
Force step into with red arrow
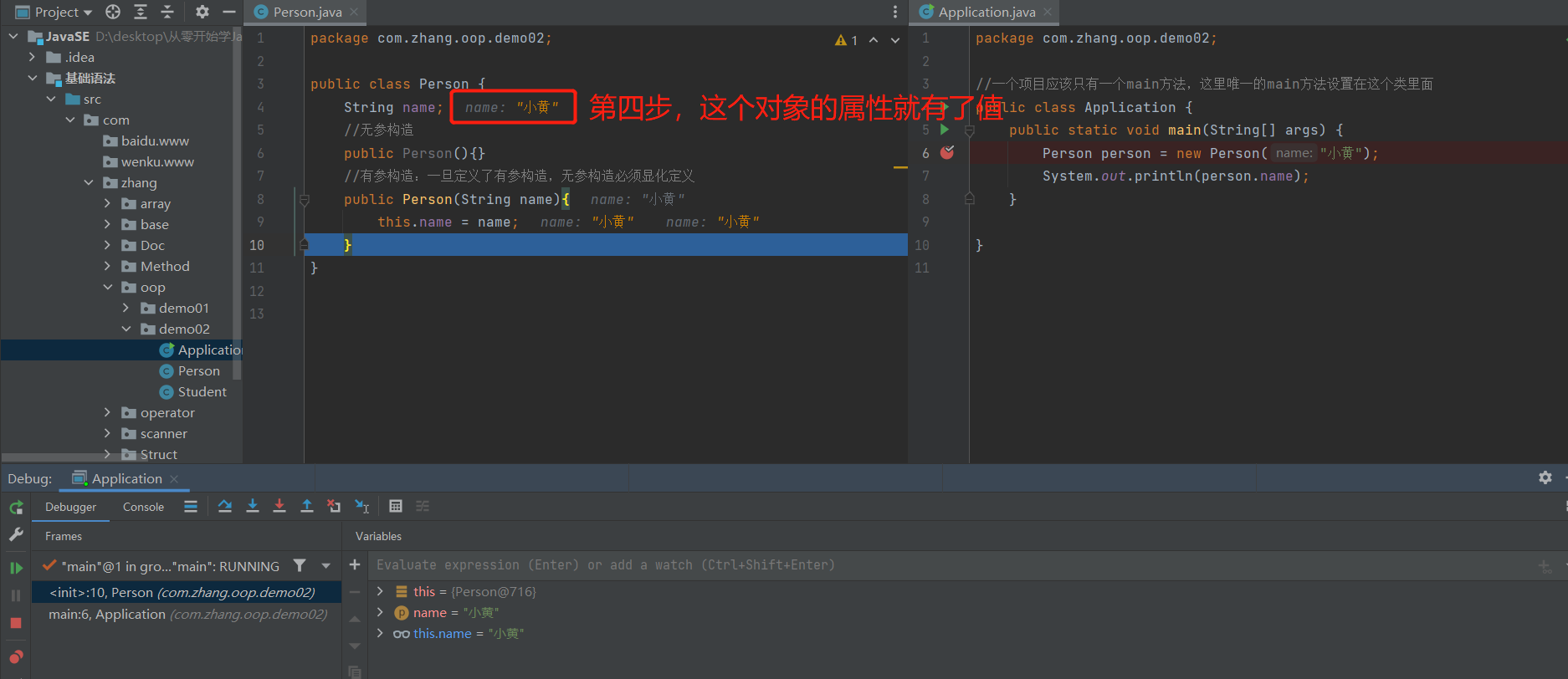[x=279, y=506]
